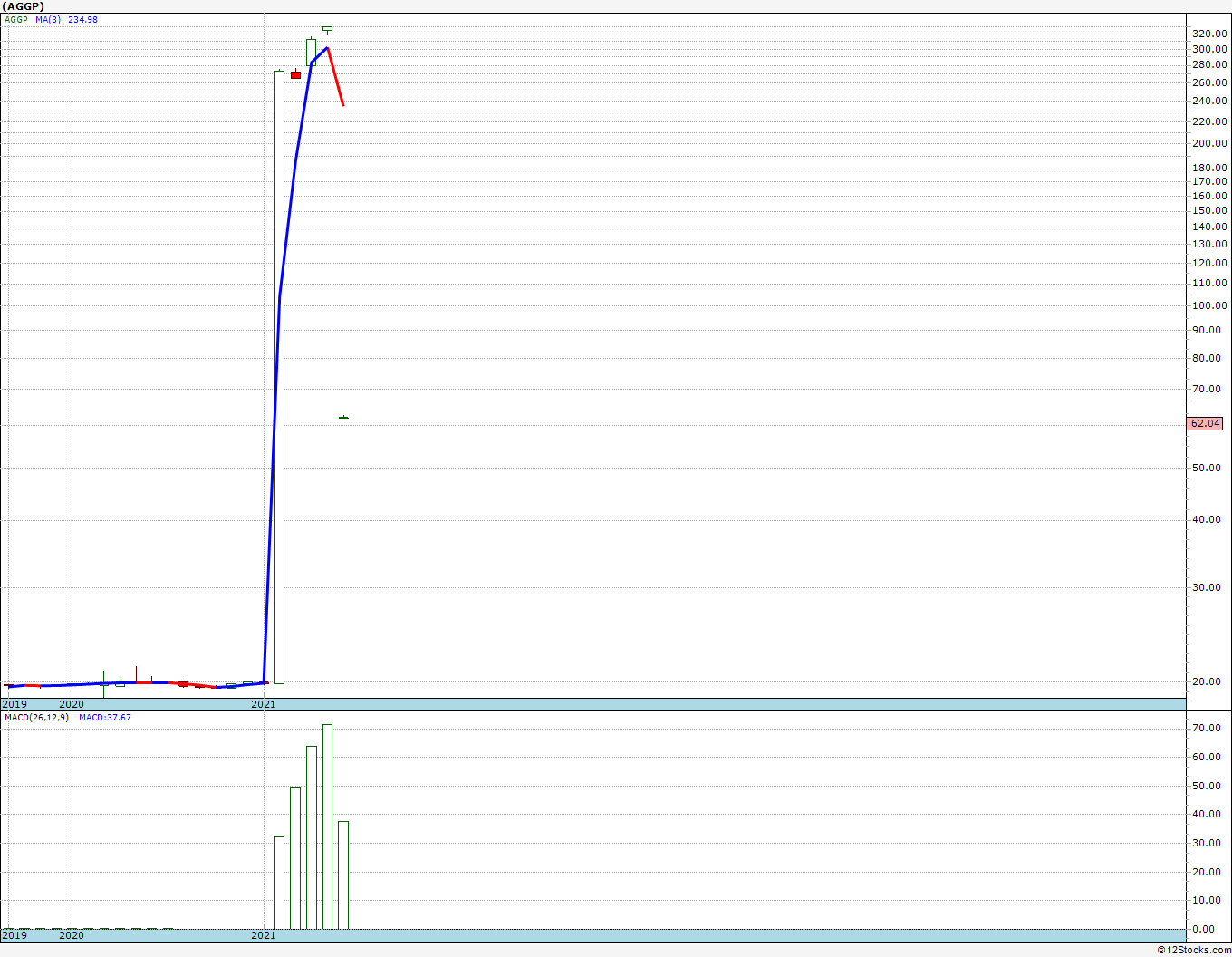The width and height of the screenshot is (1232, 957).
Task: Click the 100.00 price axis label
Action: (1209, 305)
